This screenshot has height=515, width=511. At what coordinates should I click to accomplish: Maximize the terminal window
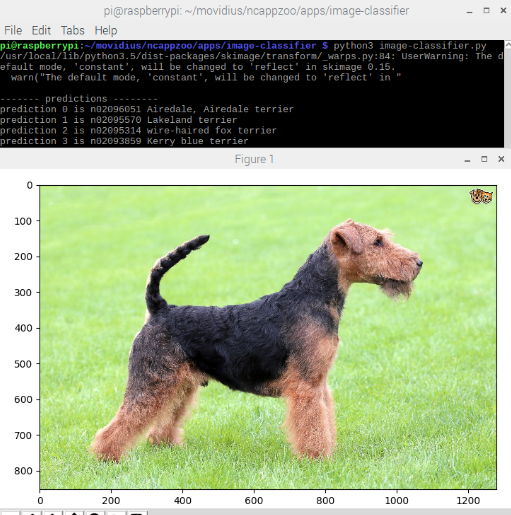pyautogui.click(x=486, y=10)
